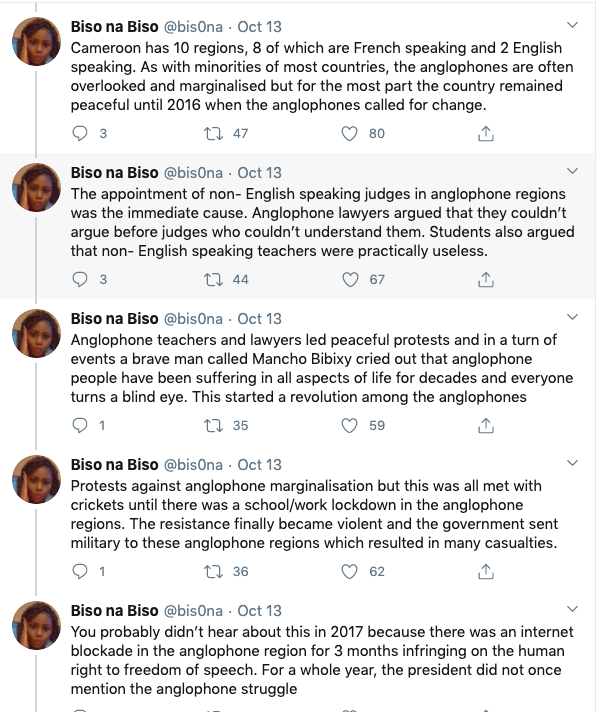The height and width of the screenshot is (712, 599).
Task: Reply to the non-English speaking judges tweet
Action: [80, 279]
